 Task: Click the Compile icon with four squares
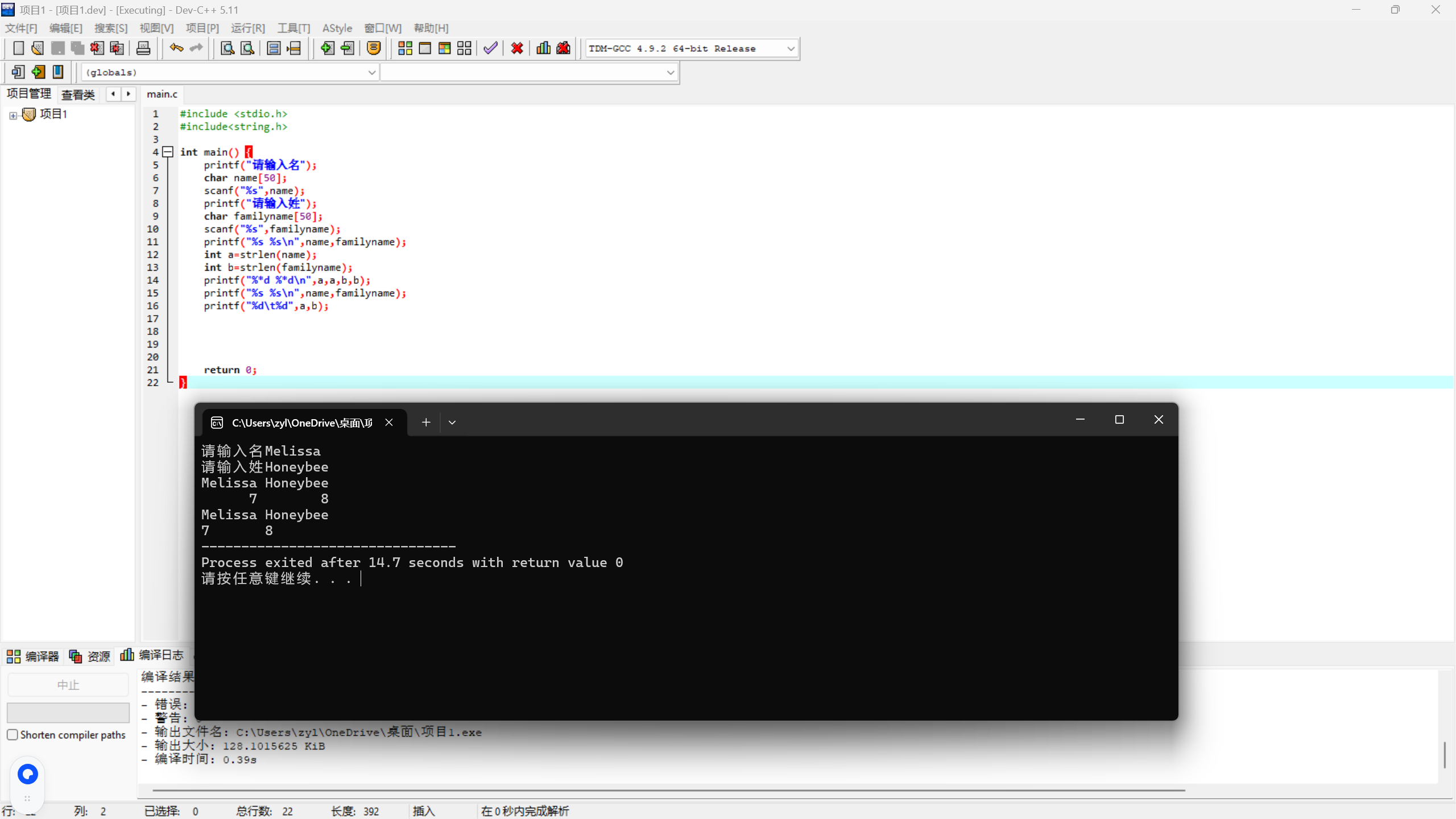pos(405,48)
